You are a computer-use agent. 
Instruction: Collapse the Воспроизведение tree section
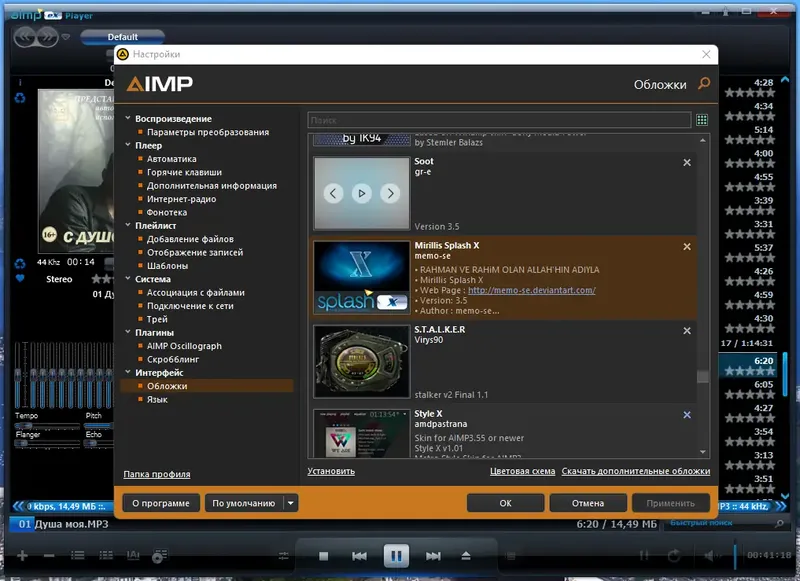point(128,118)
